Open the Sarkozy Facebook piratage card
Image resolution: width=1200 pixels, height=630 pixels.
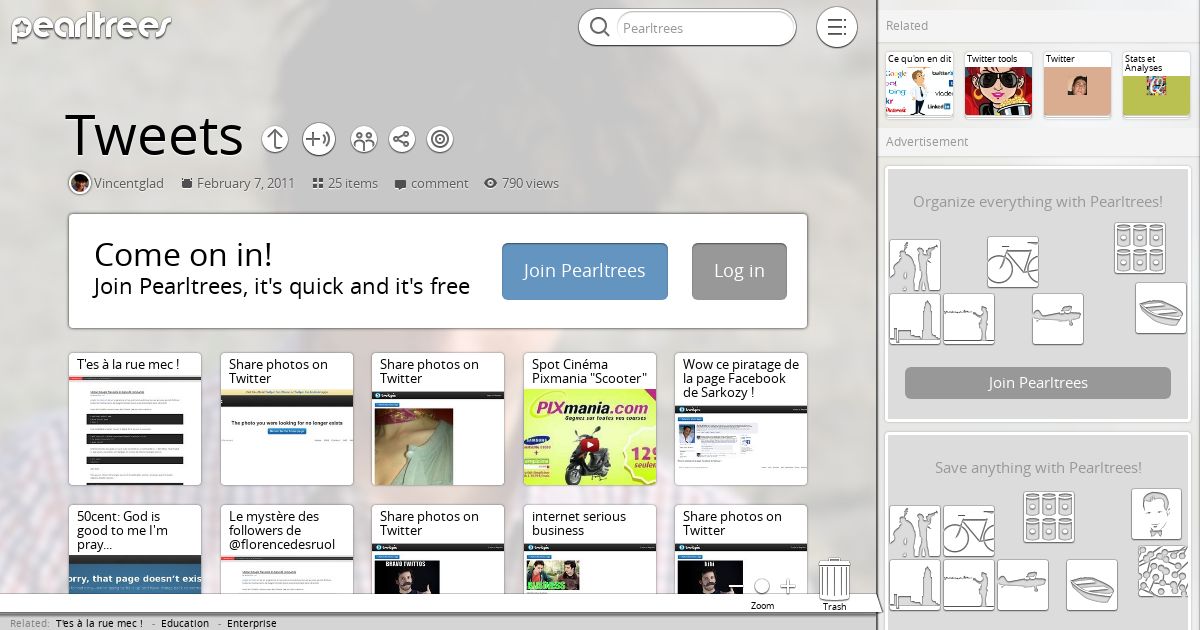(741, 419)
